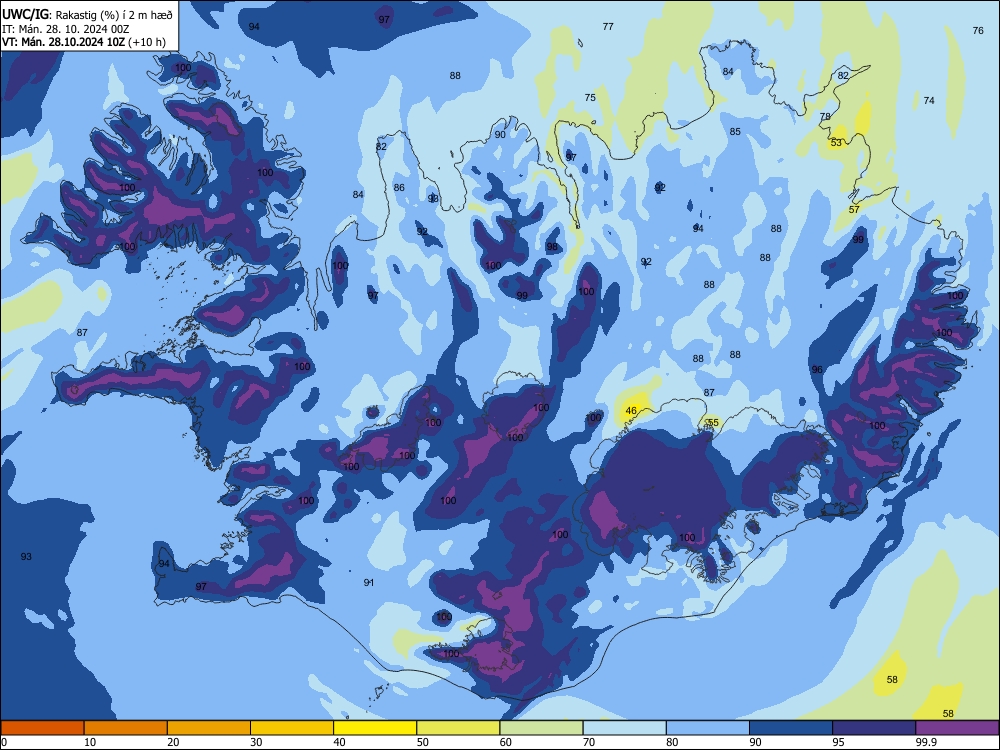Click the yellow-green 50–60 legend swatch
Viewport: 1000px width, 750px height.
(x=458, y=728)
